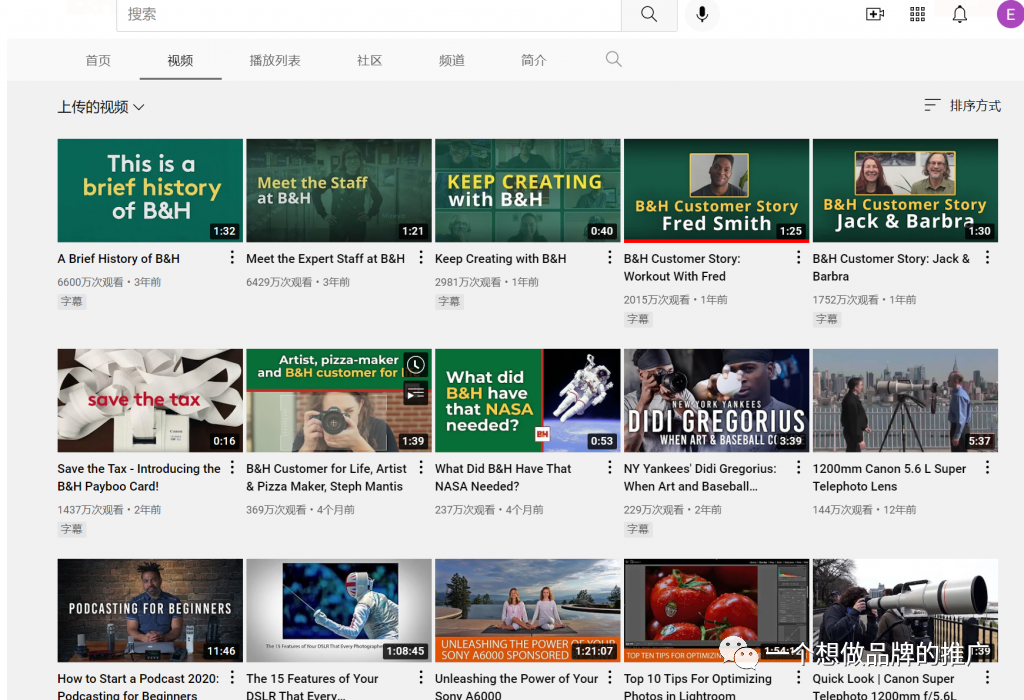
Task: Open the purple account avatar
Action: (1009, 14)
